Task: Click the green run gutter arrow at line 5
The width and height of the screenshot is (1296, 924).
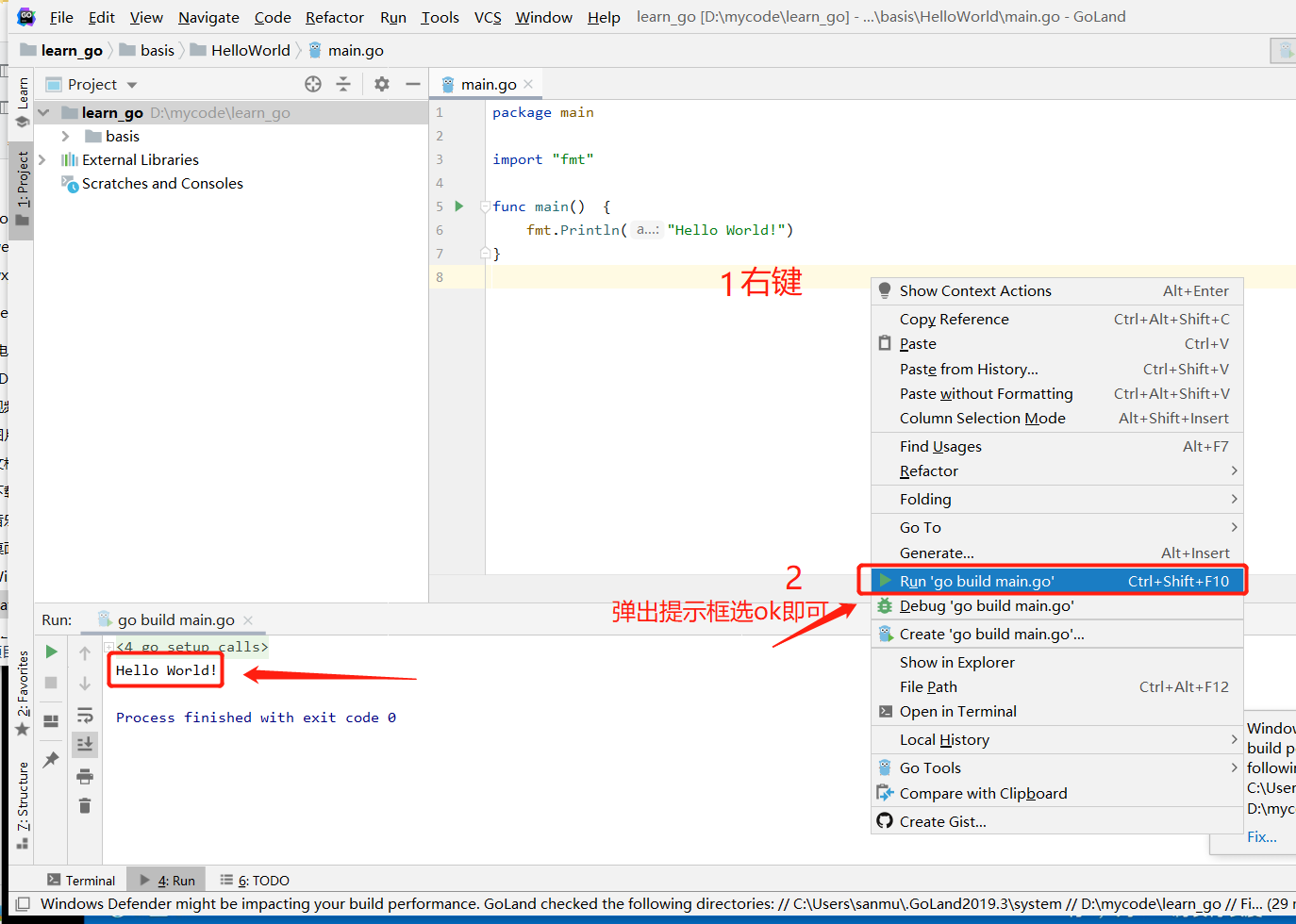Action: click(459, 206)
